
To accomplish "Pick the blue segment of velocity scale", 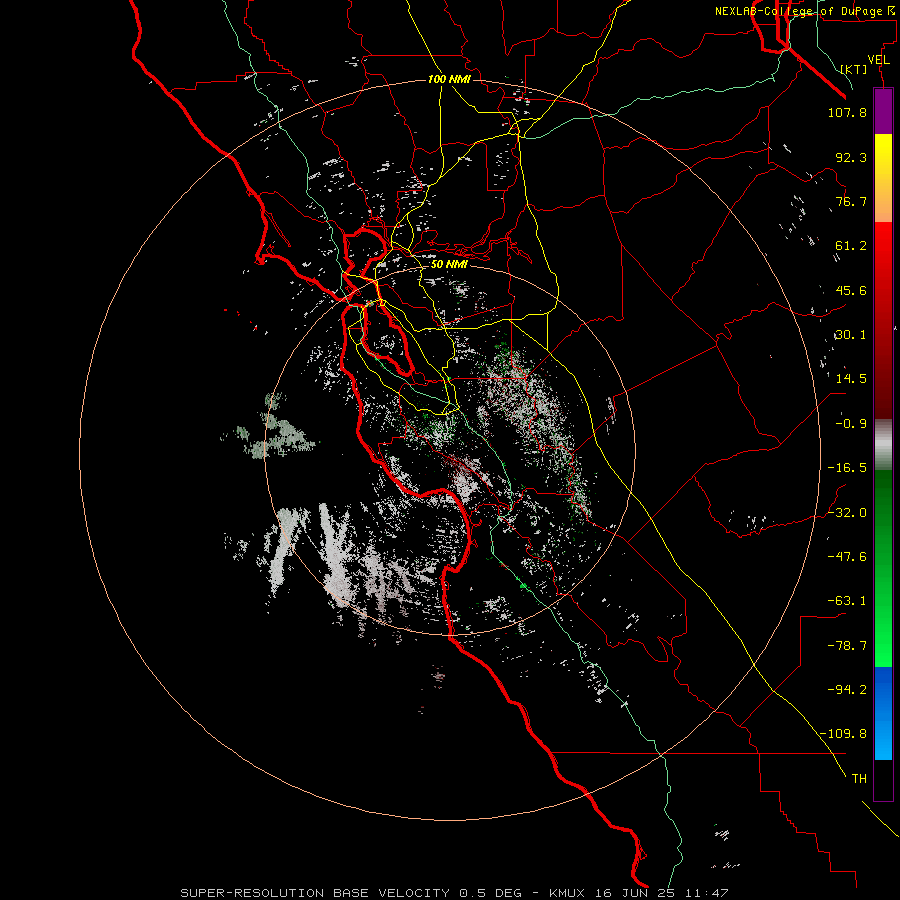I will click(x=883, y=713).
